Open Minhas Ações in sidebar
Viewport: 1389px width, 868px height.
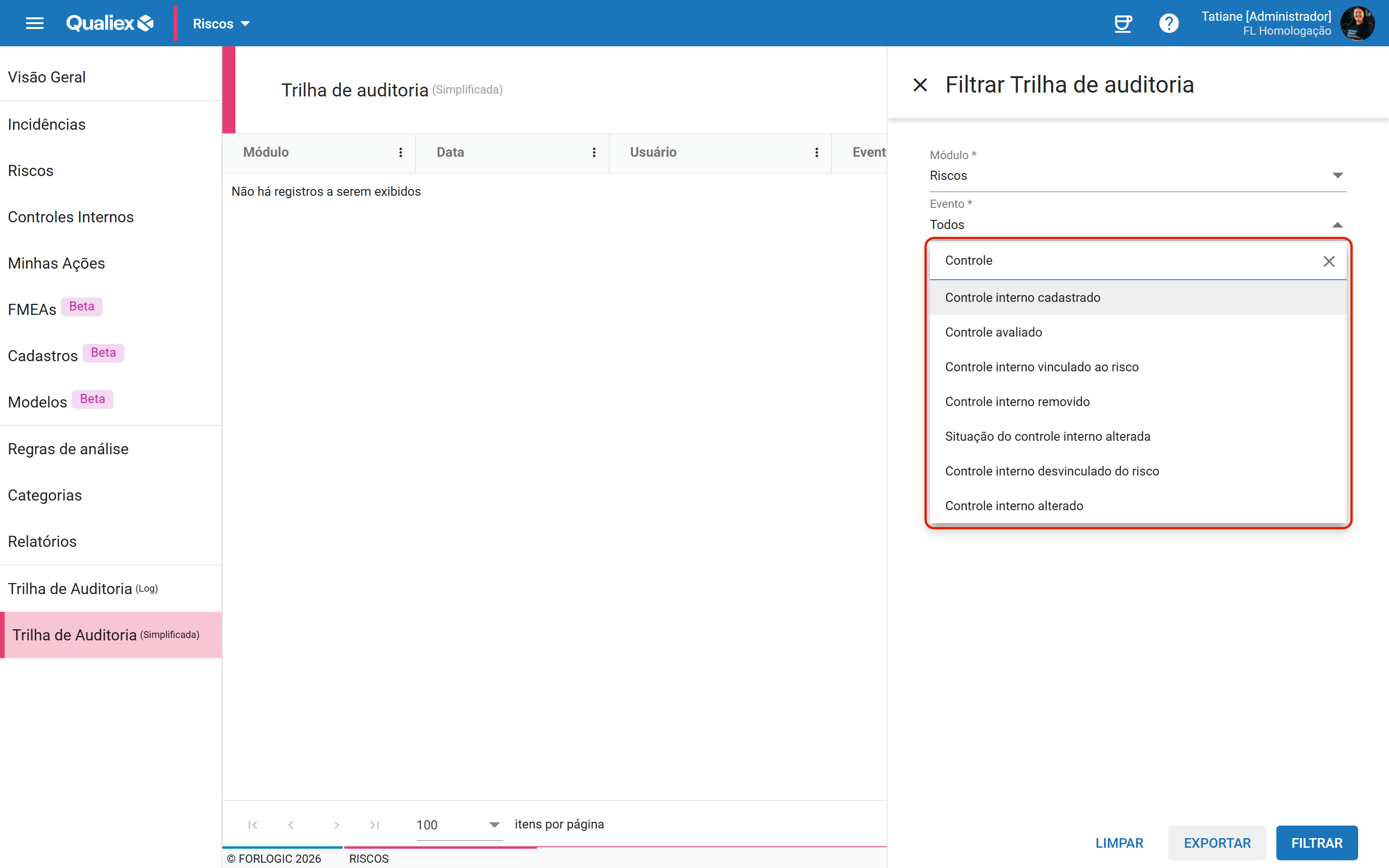111,263
